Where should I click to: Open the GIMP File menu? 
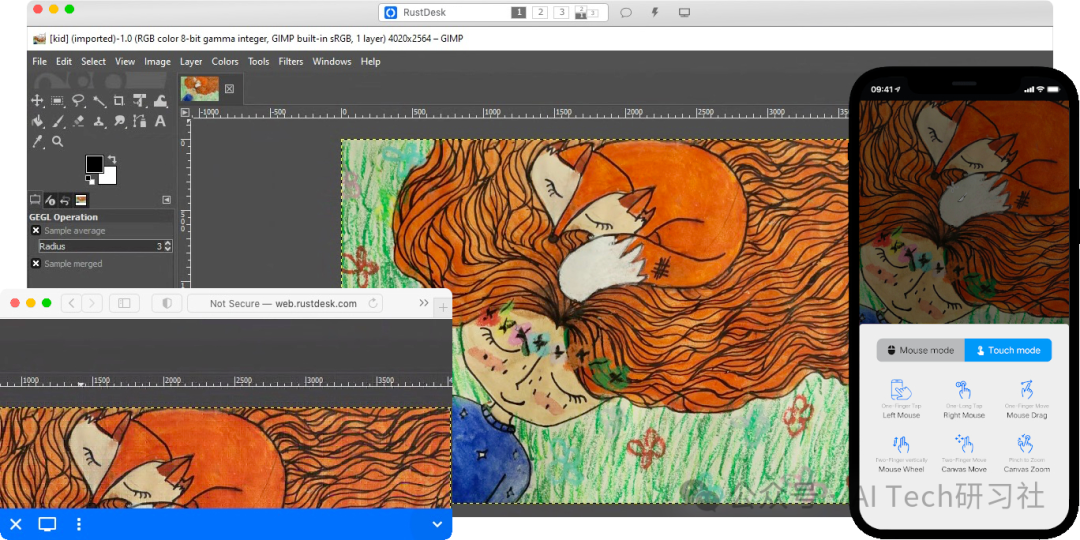tap(39, 61)
